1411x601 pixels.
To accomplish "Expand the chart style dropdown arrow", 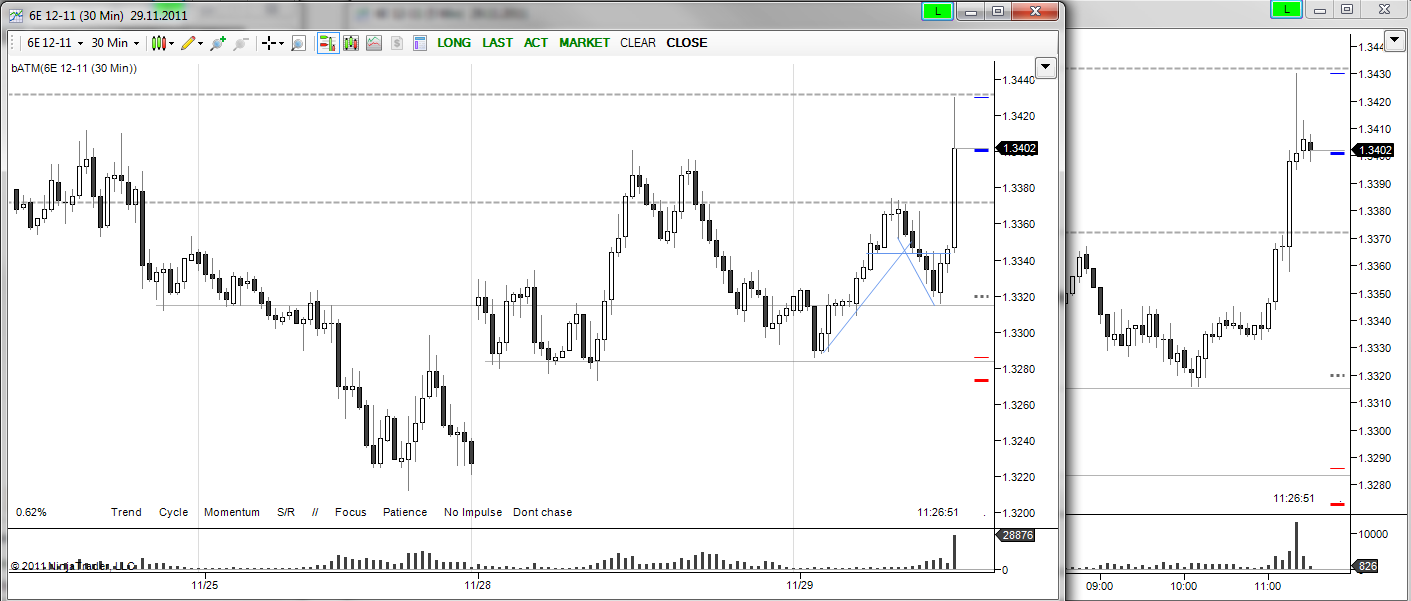I will 171,43.
